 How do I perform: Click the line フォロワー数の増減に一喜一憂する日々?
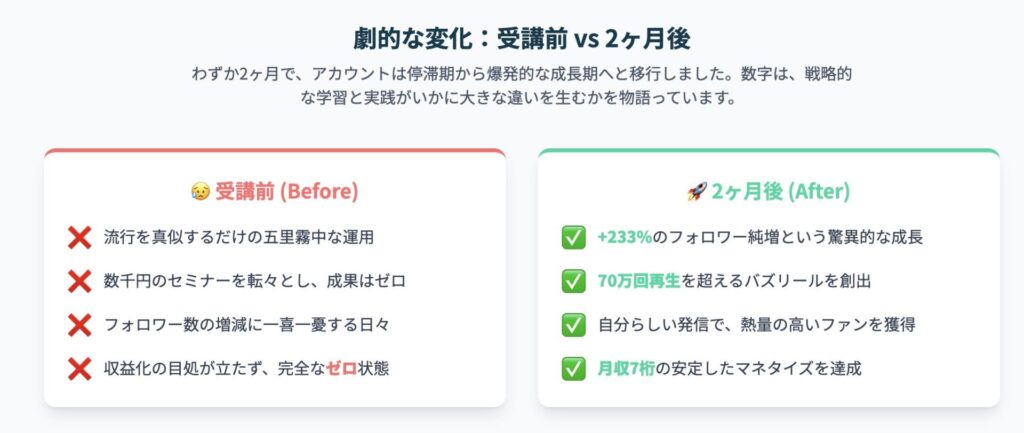point(246,325)
